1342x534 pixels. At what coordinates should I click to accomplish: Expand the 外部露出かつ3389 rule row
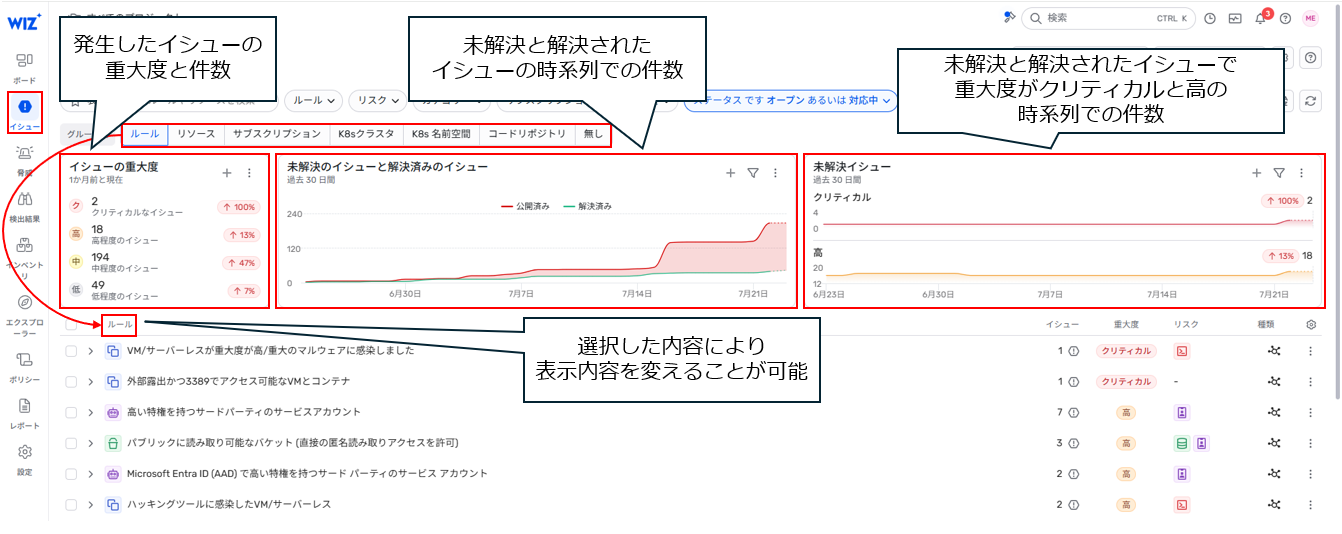coord(90,381)
